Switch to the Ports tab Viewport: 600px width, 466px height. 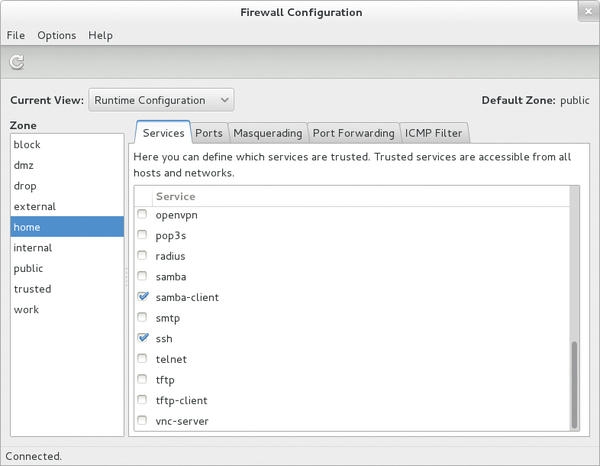[209, 133]
